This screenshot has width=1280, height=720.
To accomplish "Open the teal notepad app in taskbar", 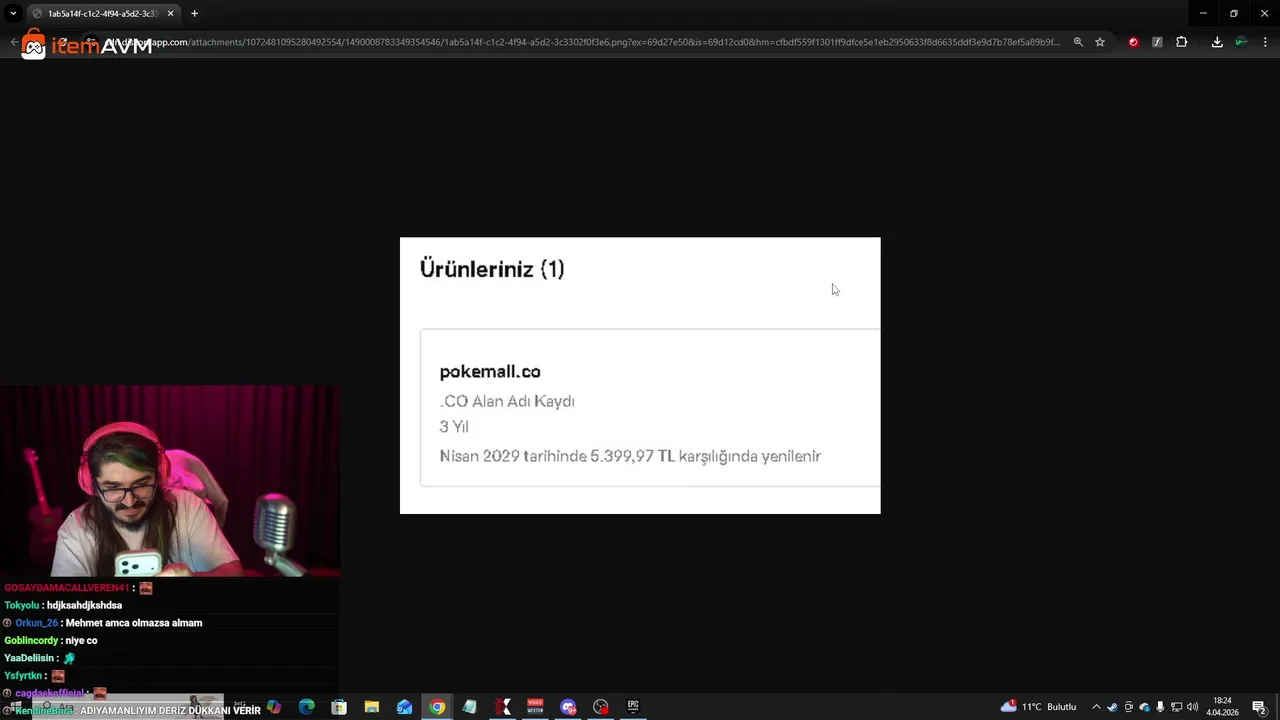I will click(x=469, y=707).
